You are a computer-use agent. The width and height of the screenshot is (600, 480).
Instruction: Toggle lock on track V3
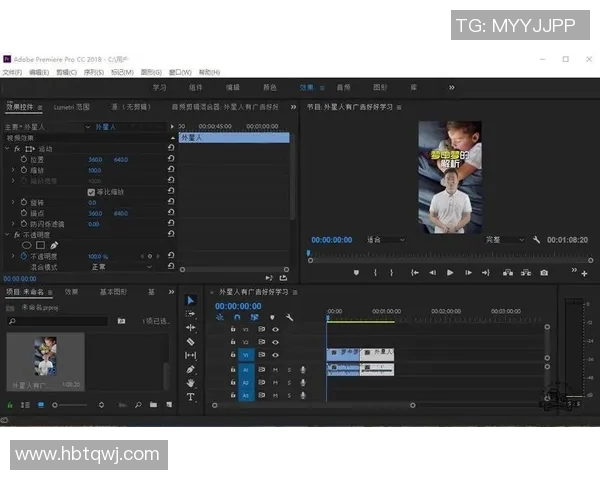pos(233,329)
